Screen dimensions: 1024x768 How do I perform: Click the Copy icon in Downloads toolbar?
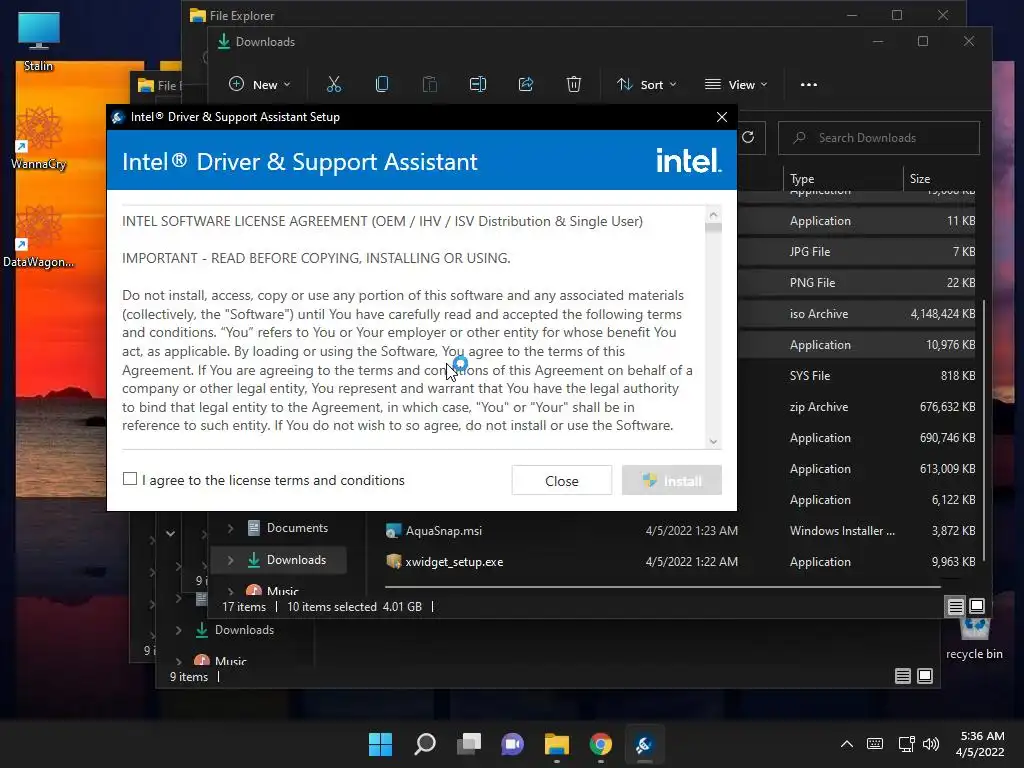[382, 84]
